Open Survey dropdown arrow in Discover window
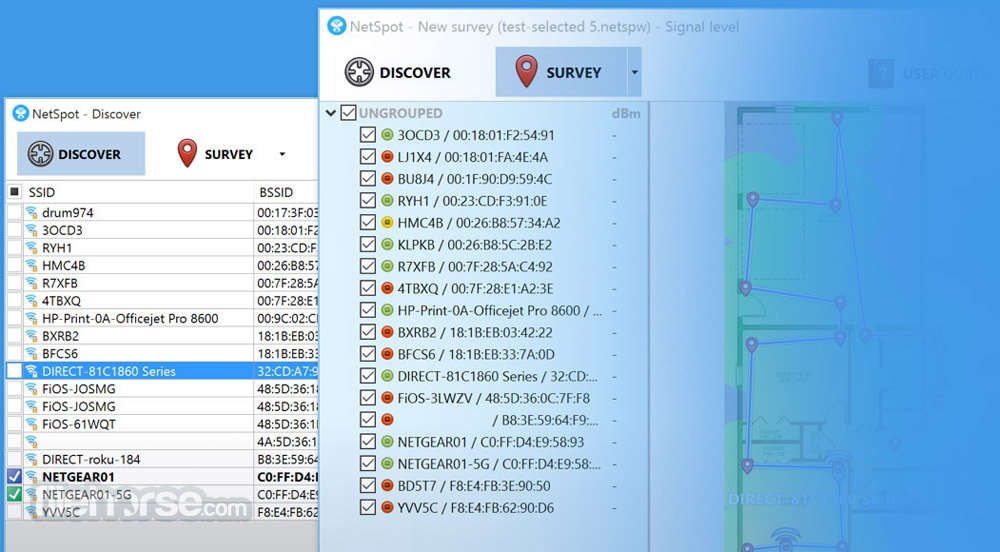1000x552 pixels. (x=282, y=154)
